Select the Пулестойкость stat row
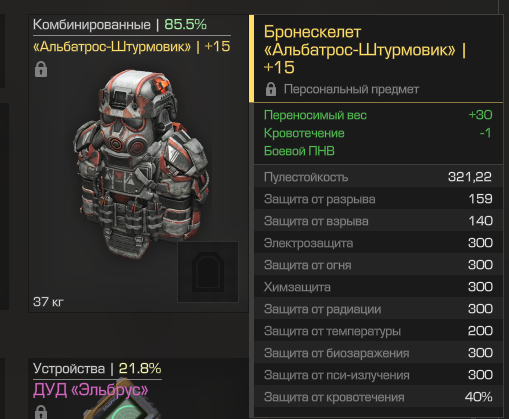The height and width of the screenshot is (419, 509). click(378, 177)
